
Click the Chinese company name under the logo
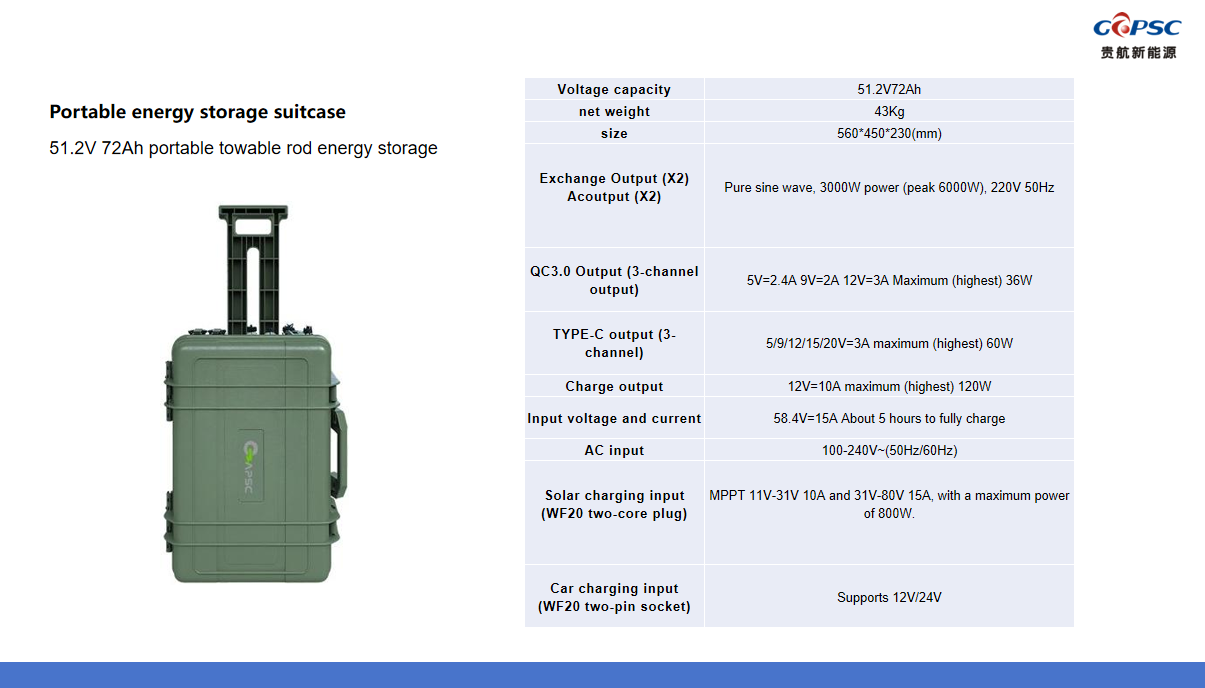click(x=1138, y=52)
